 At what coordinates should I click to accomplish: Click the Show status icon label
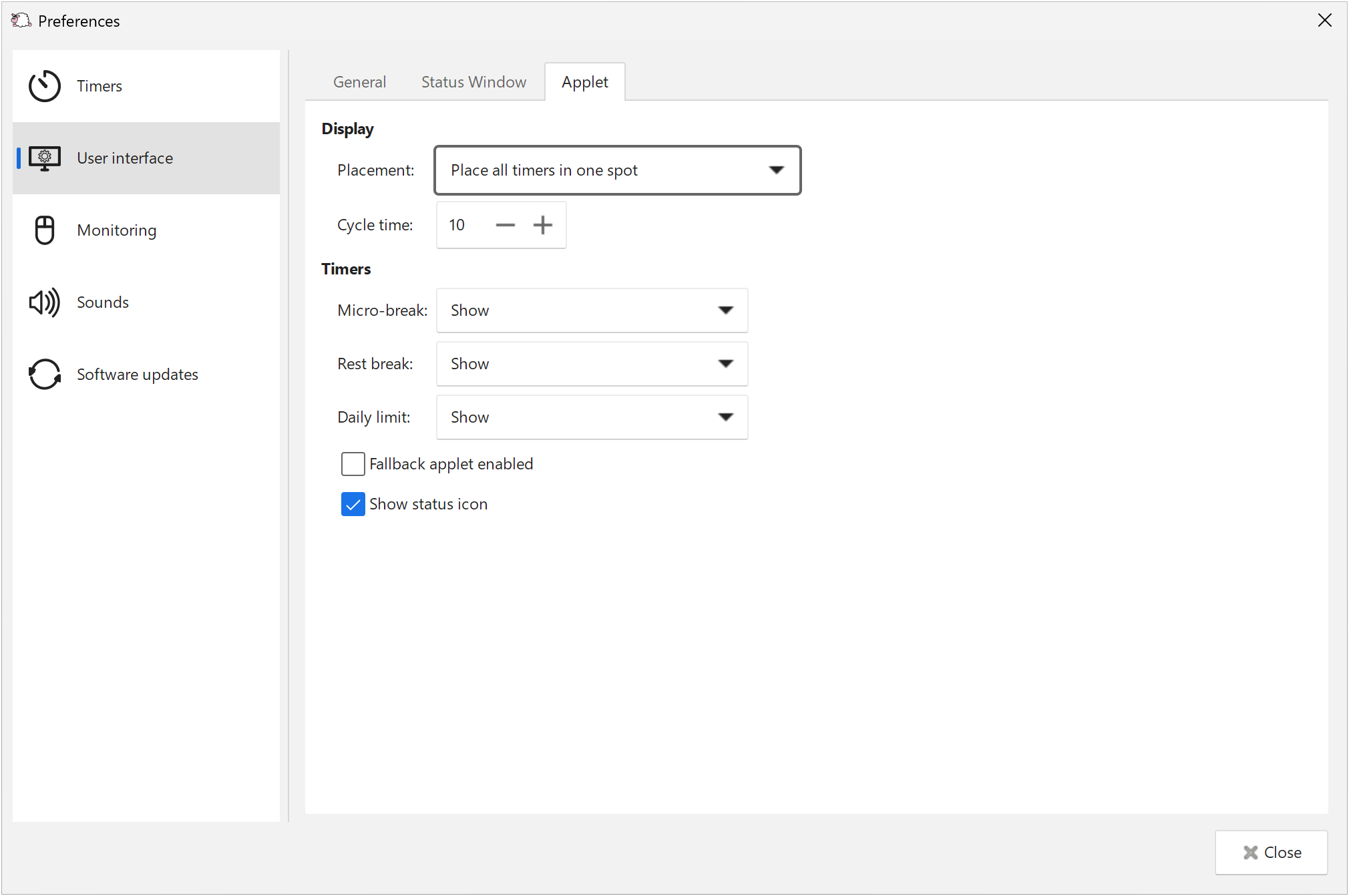click(429, 504)
